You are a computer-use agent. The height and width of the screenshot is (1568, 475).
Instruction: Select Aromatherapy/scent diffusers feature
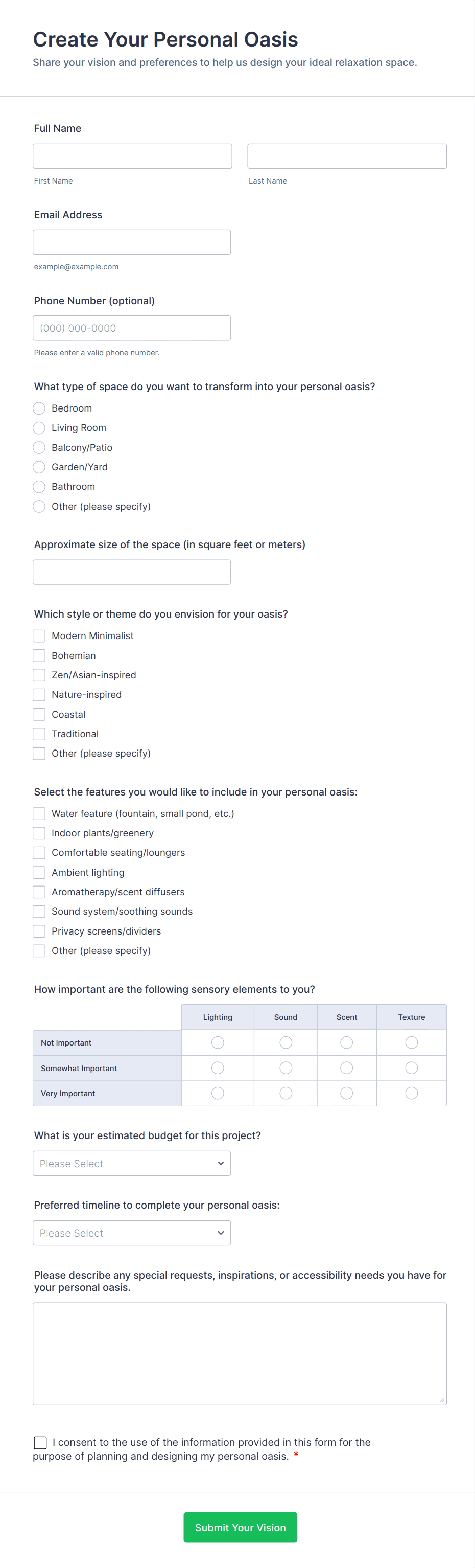[39, 891]
